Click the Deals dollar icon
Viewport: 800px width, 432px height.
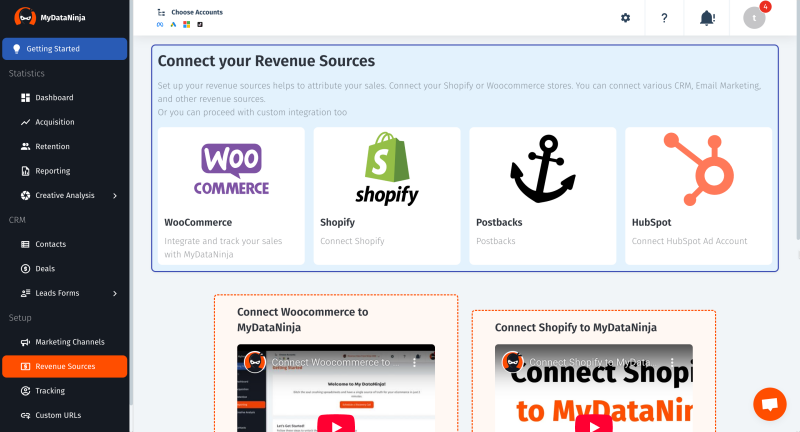pos(25,269)
